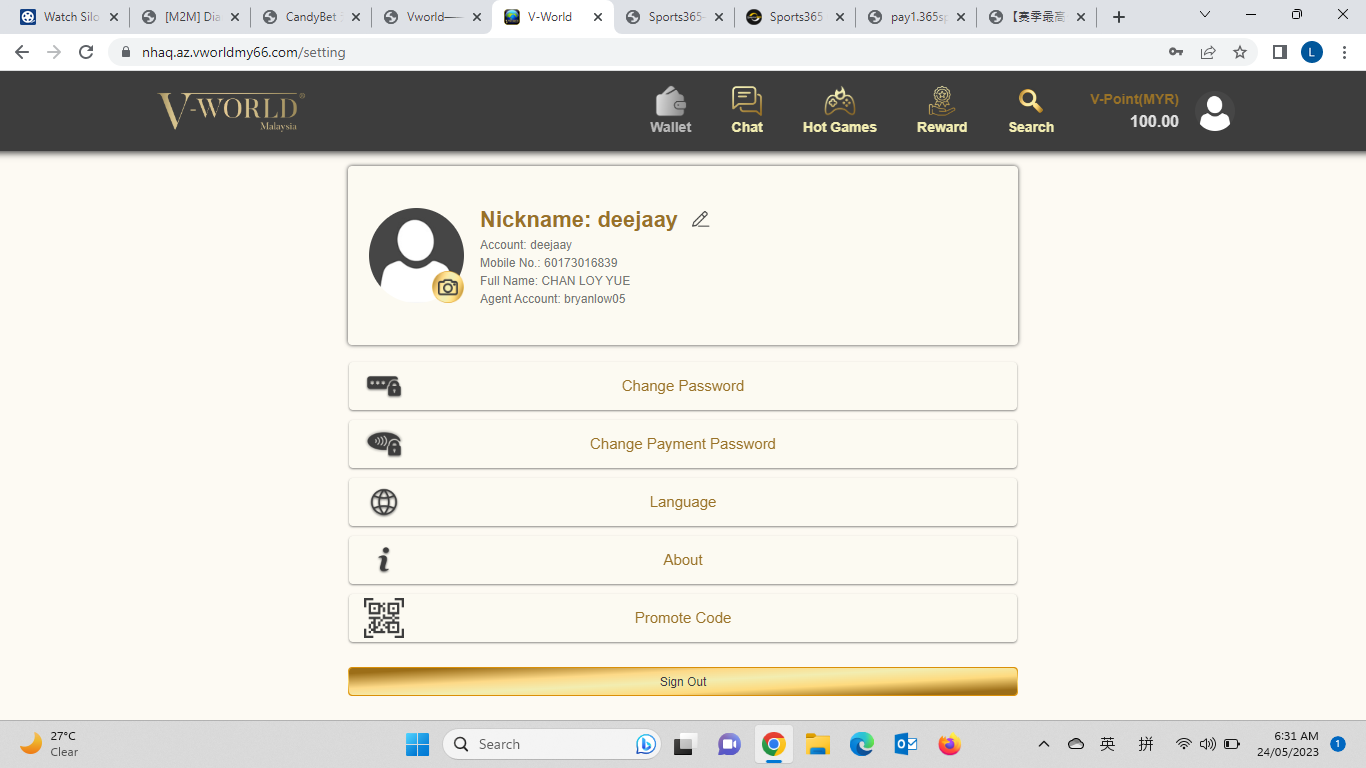Viewport: 1366px width, 768px height.
Task: Open a new browser tab
Action: [1119, 17]
